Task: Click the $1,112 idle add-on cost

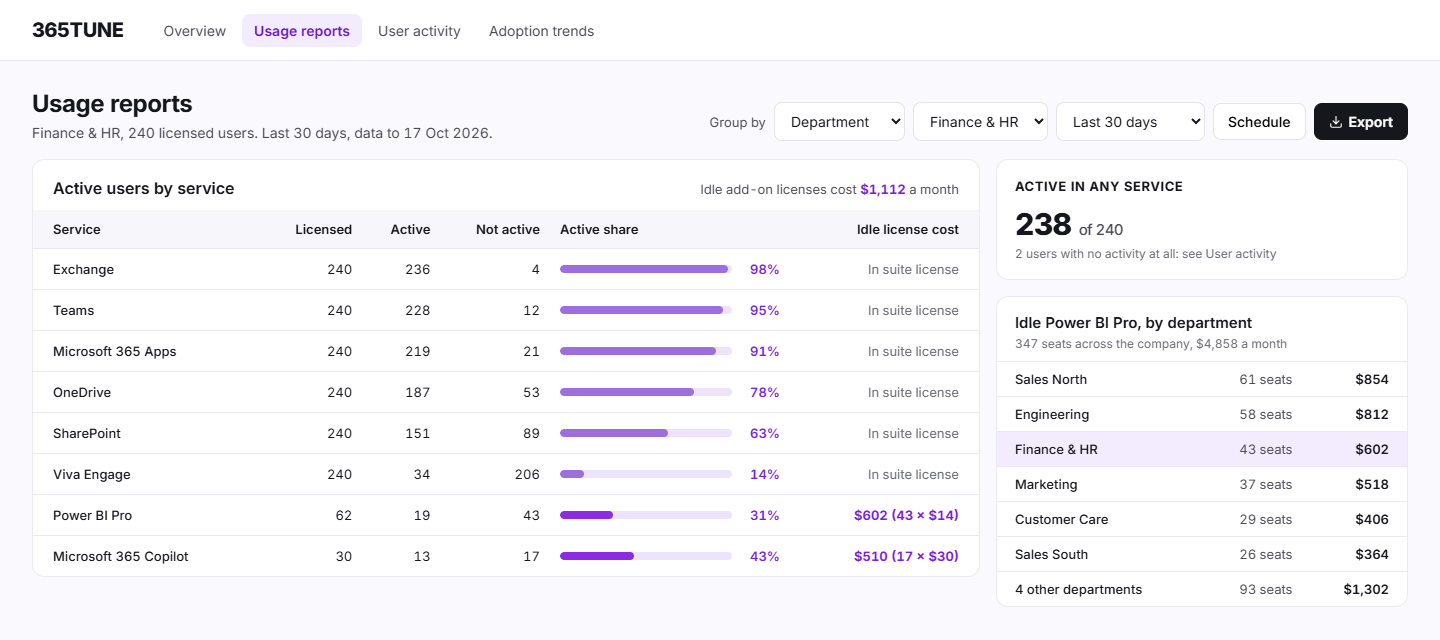Action: coord(883,189)
